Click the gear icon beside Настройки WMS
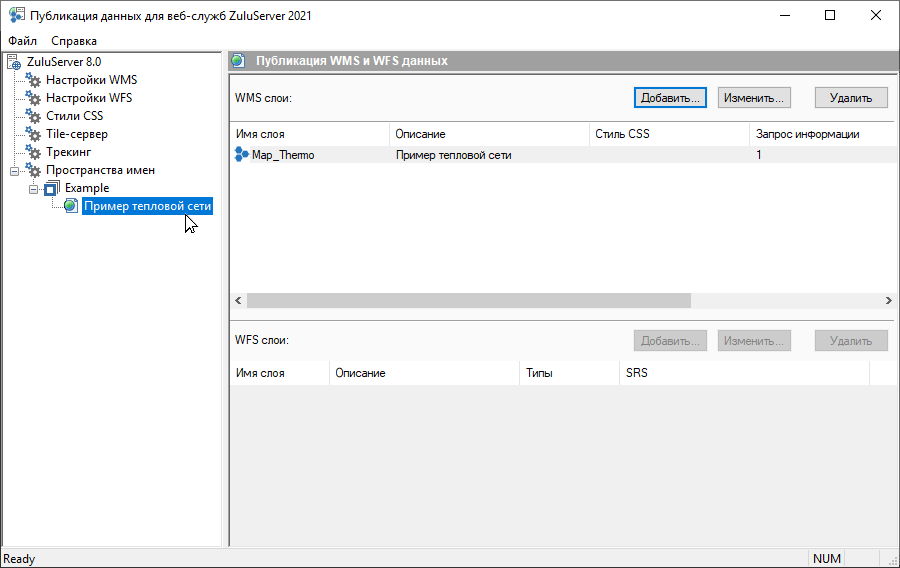The image size is (900, 568). pyautogui.click(x=34, y=80)
